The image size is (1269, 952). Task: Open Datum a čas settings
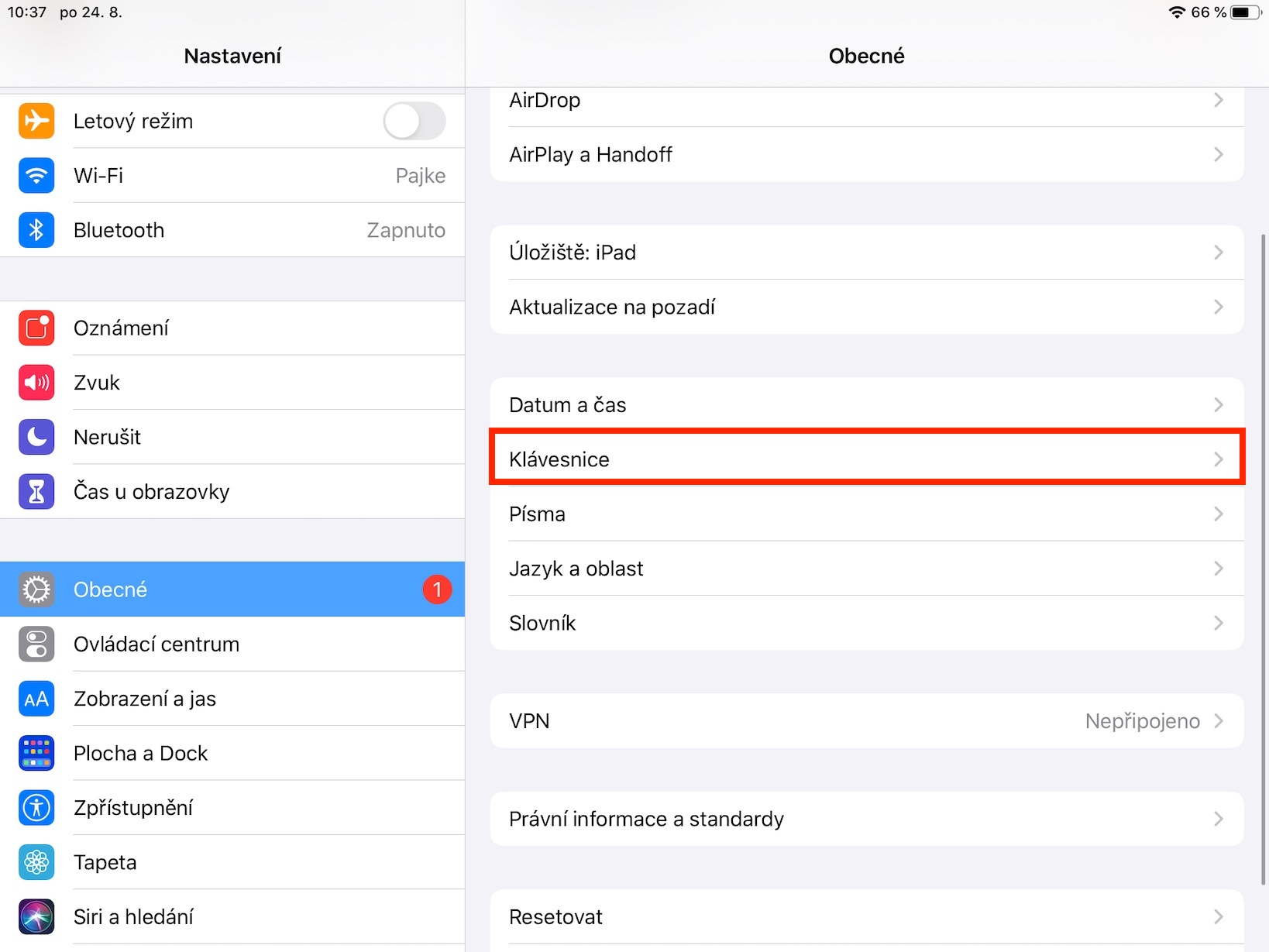(866, 405)
